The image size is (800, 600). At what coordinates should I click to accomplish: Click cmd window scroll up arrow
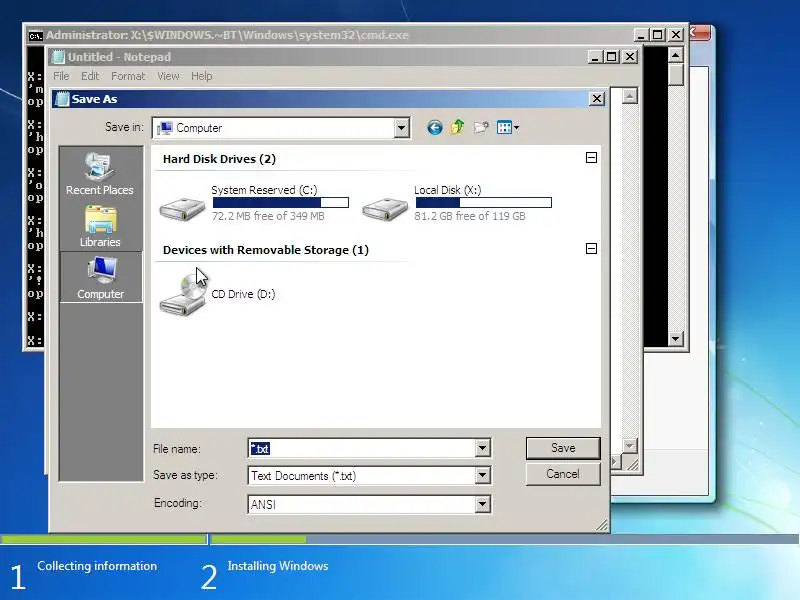tap(676, 55)
